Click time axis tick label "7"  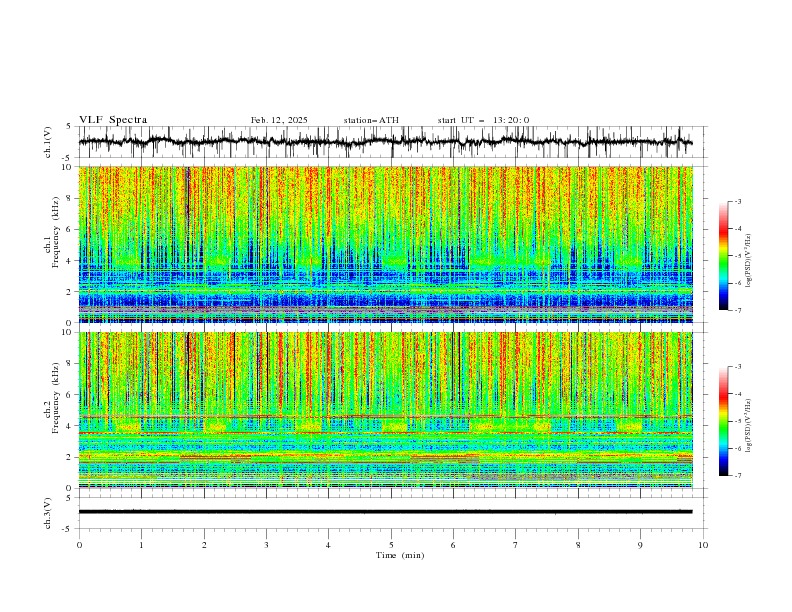[516, 545]
